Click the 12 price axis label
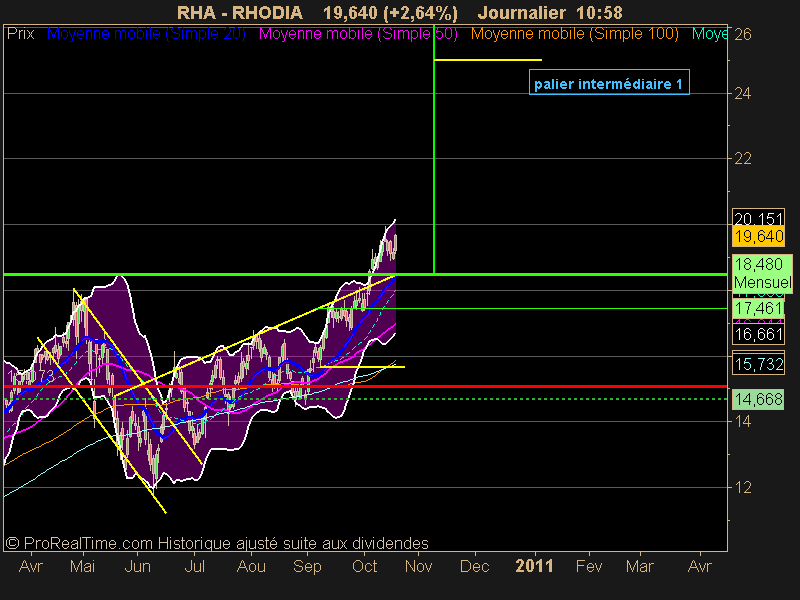 [x=742, y=487]
